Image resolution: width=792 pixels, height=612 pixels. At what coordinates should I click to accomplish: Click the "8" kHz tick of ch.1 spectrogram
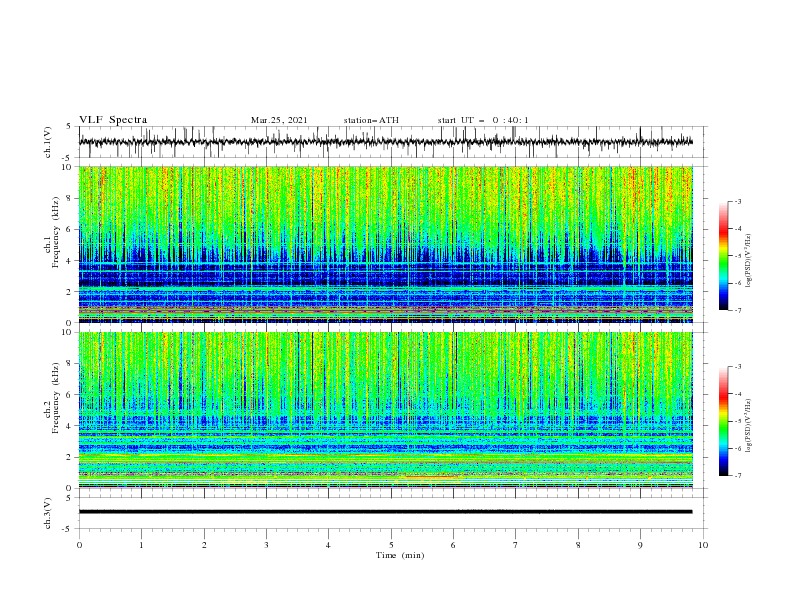[x=69, y=198]
